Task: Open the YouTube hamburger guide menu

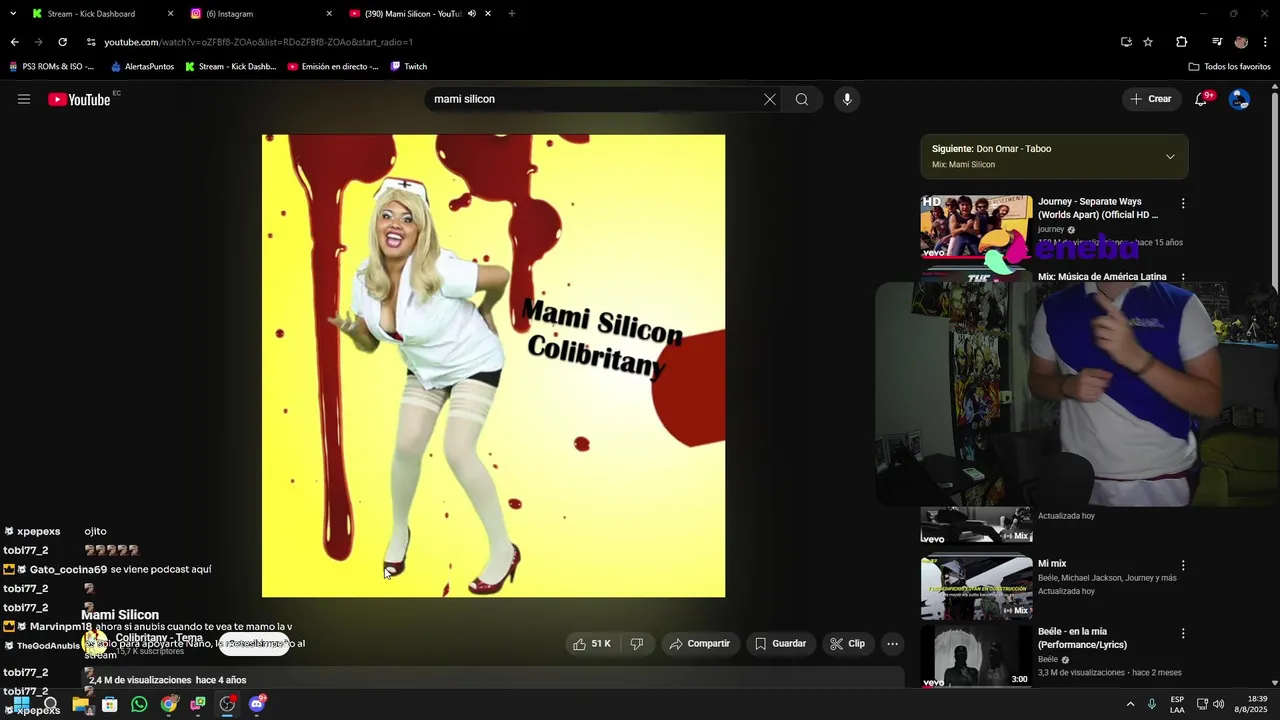Action: click(x=24, y=99)
